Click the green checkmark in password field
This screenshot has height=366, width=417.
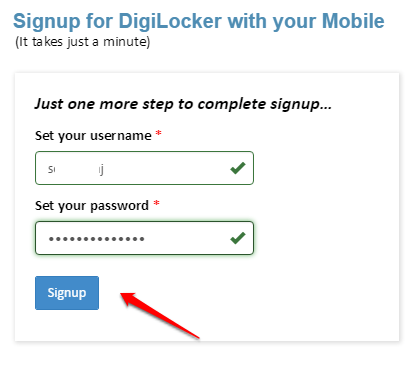click(238, 238)
